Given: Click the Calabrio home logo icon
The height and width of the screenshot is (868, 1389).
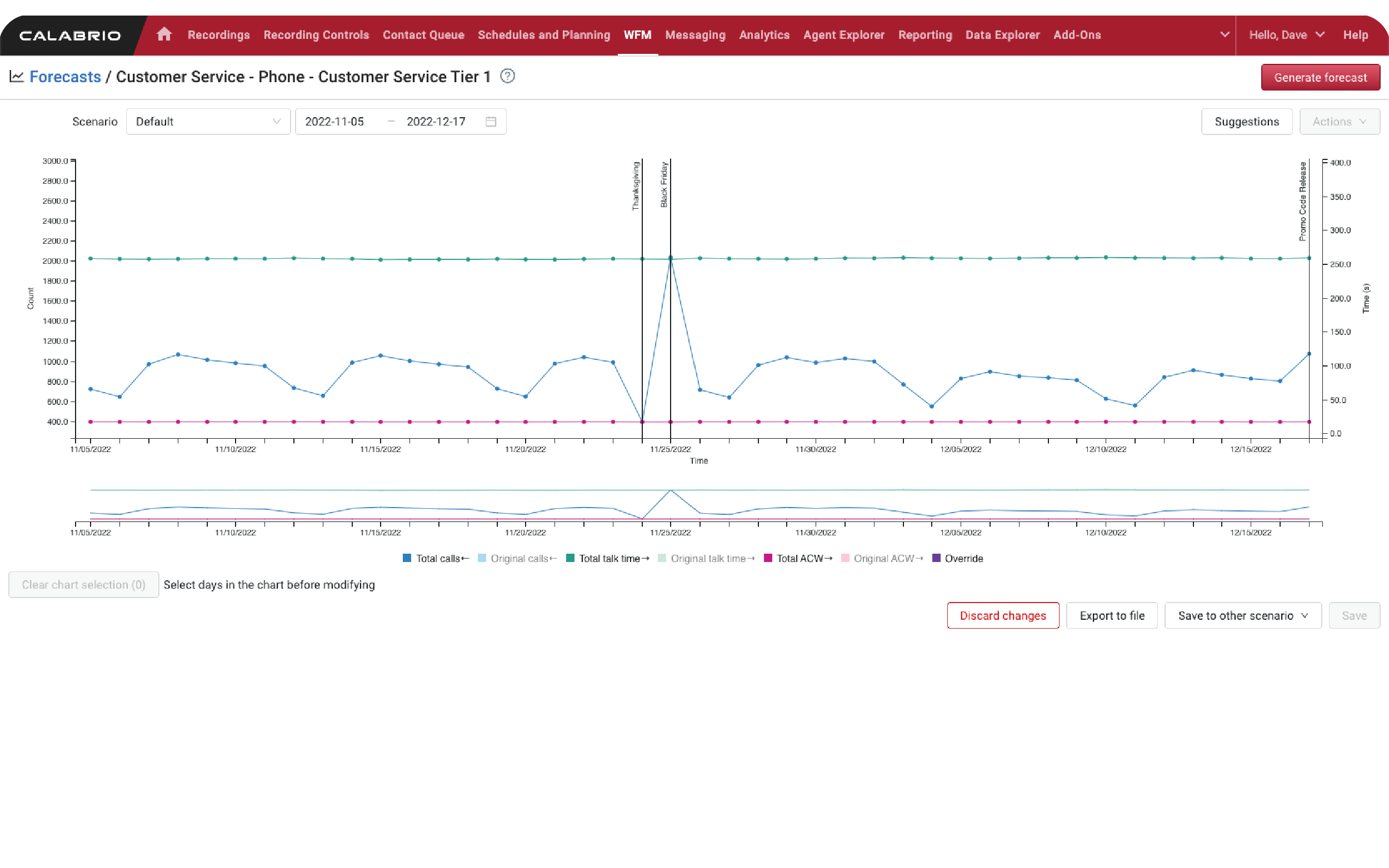Looking at the screenshot, I should (164, 35).
